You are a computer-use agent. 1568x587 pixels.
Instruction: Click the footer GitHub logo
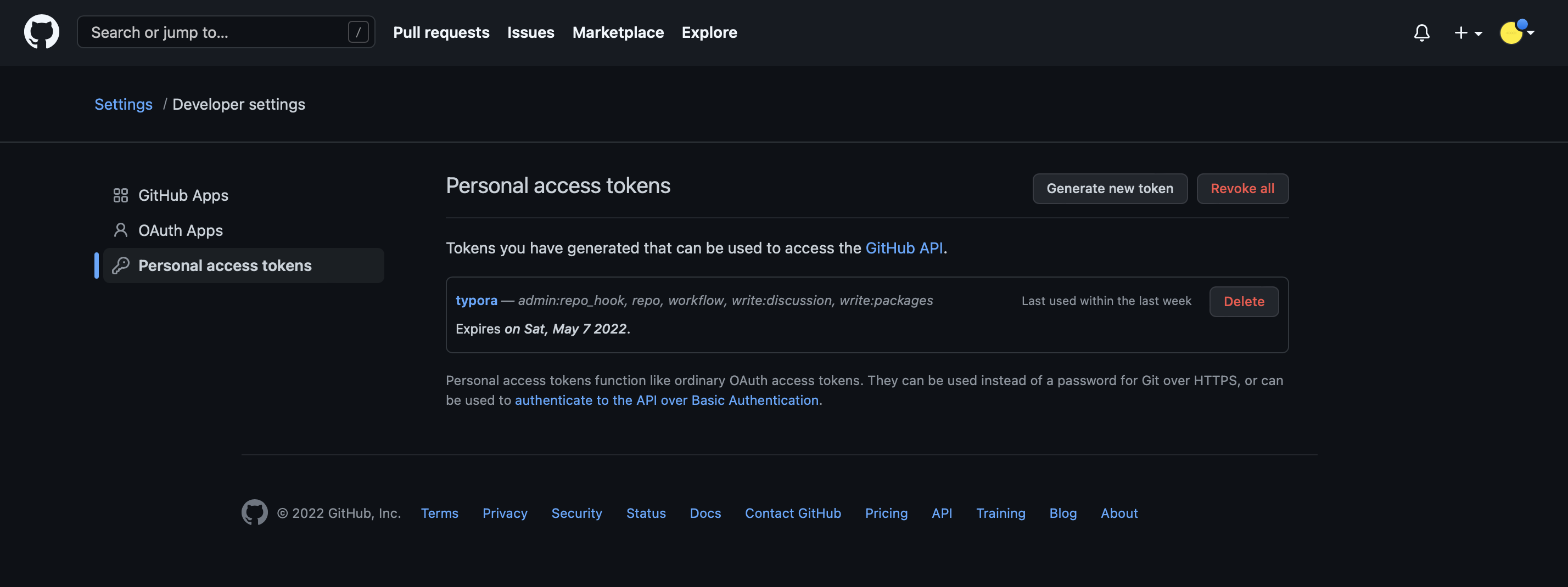coord(254,512)
